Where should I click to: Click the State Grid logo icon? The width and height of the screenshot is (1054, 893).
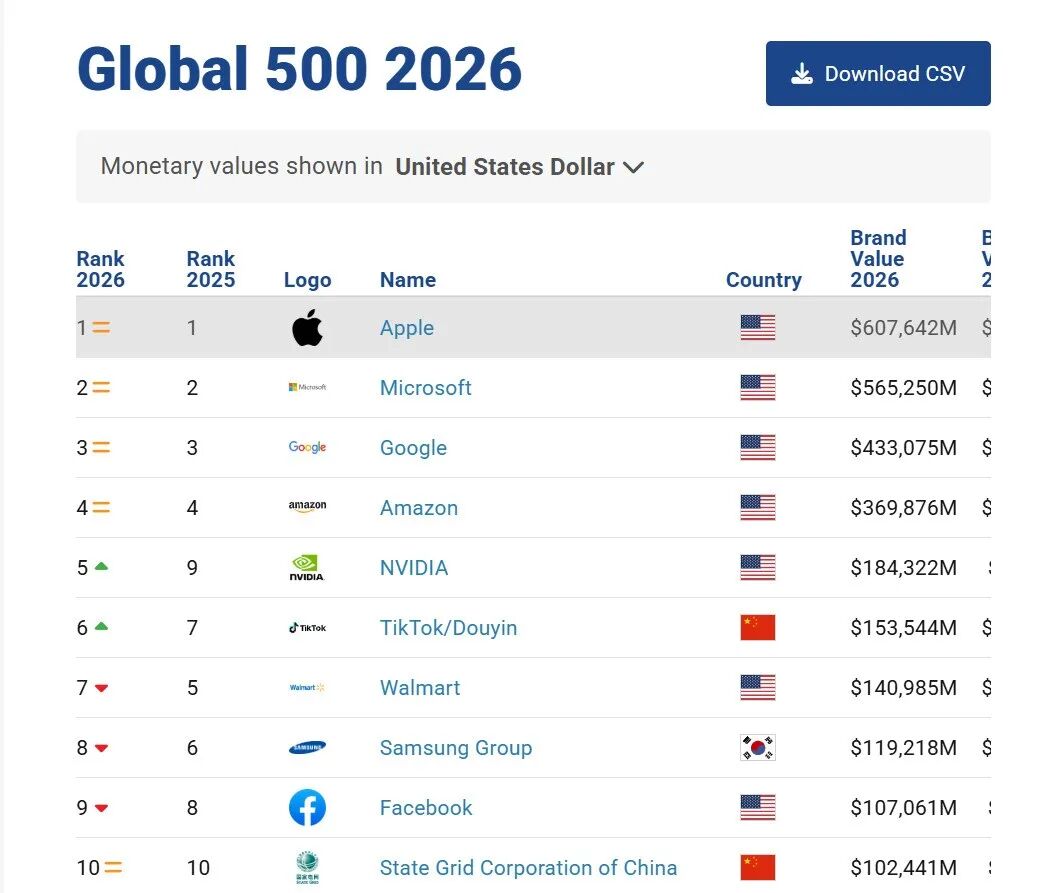[307, 867]
